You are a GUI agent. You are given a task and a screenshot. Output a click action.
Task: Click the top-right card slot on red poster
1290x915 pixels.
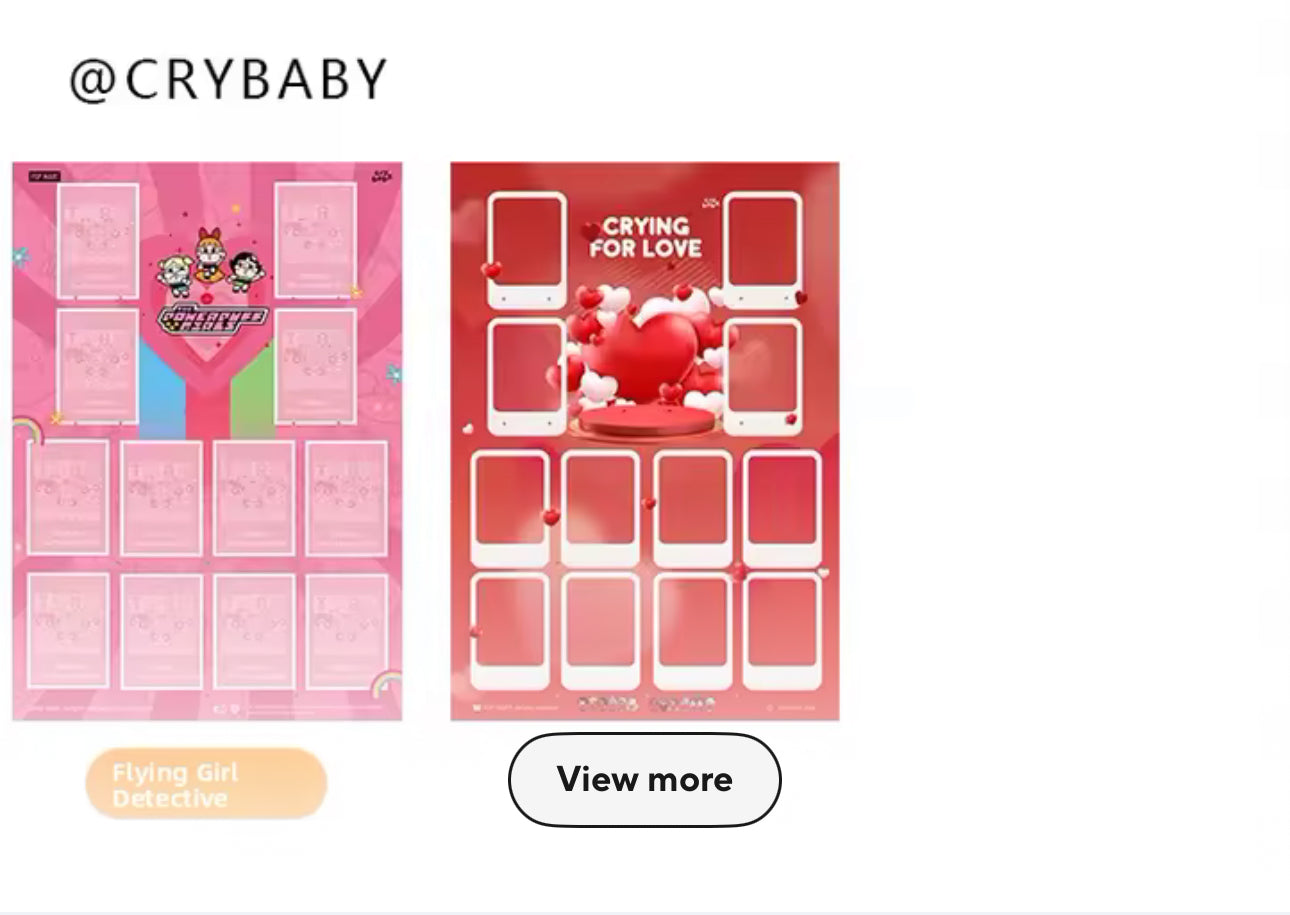(763, 250)
